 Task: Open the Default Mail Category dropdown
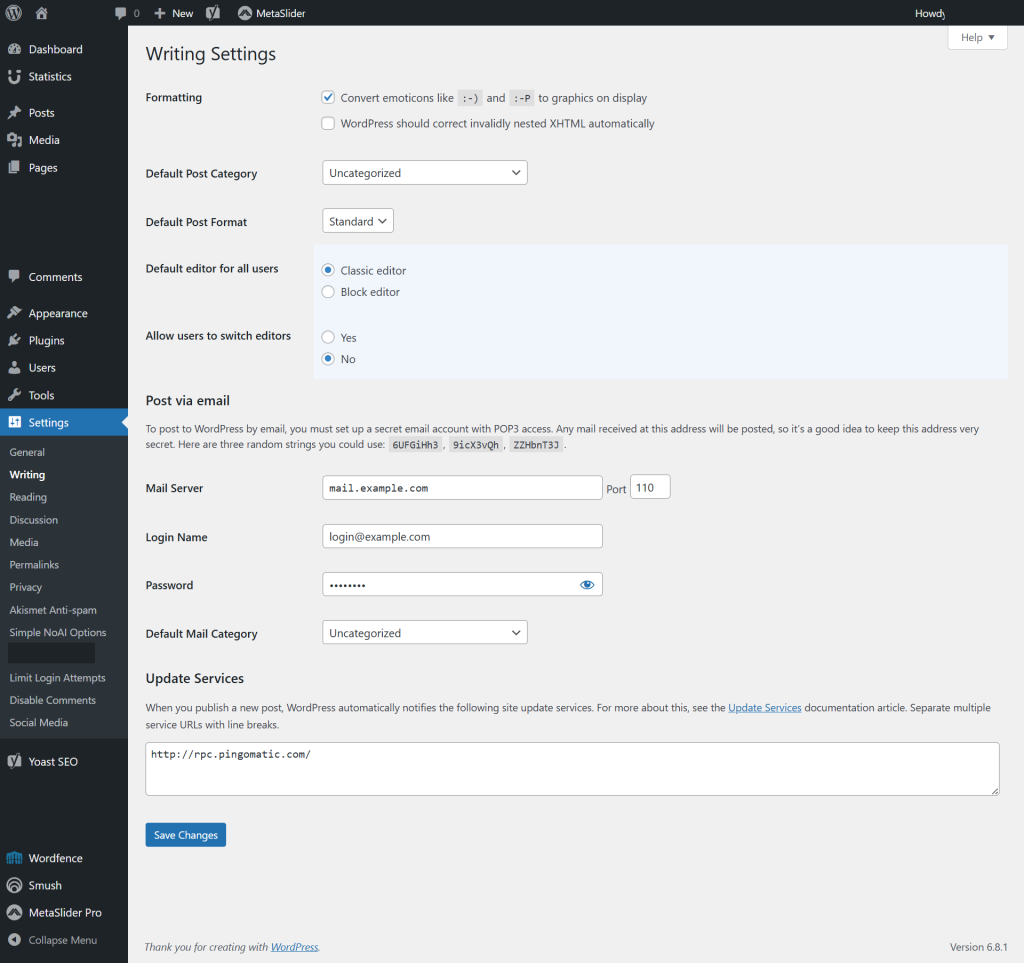coord(424,633)
